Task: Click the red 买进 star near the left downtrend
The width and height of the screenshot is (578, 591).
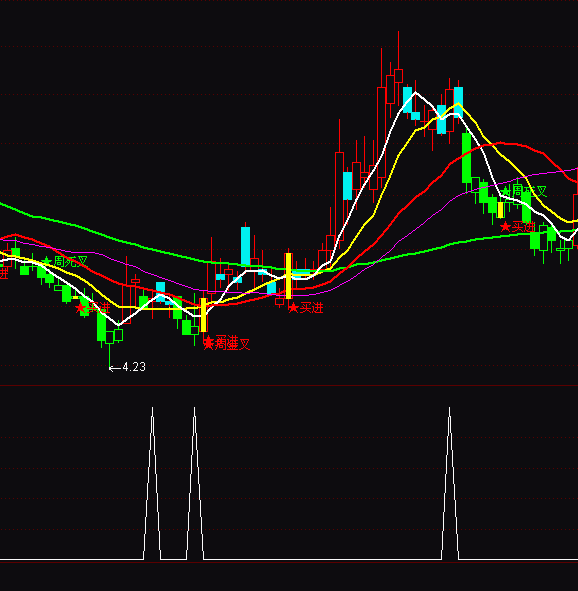Action: pyautogui.click(x=92, y=308)
